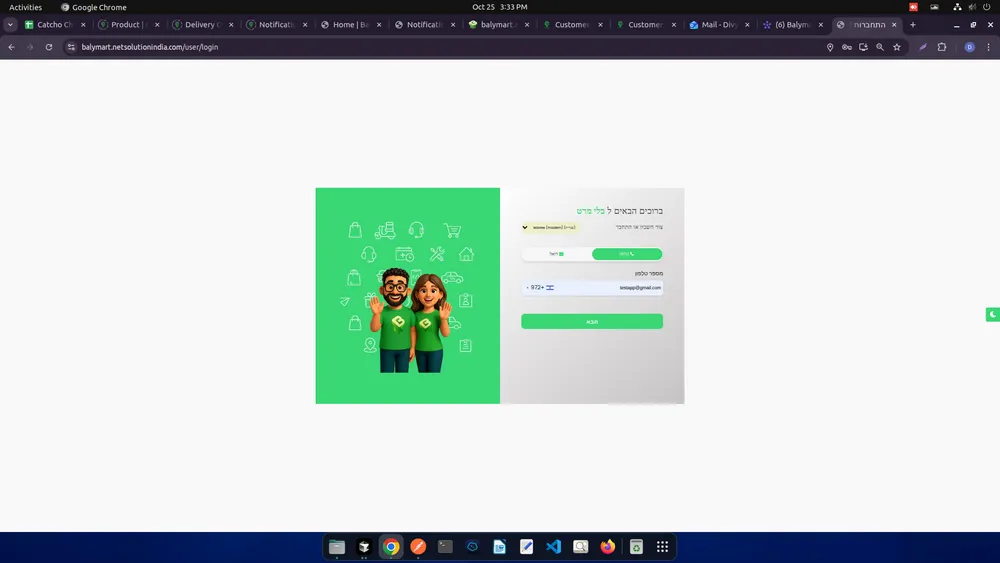Image resolution: width=1000 pixels, height=563 pixels.
Task: Open Postman from the dock
Action: pyautogui.click(x=419, y=547)
